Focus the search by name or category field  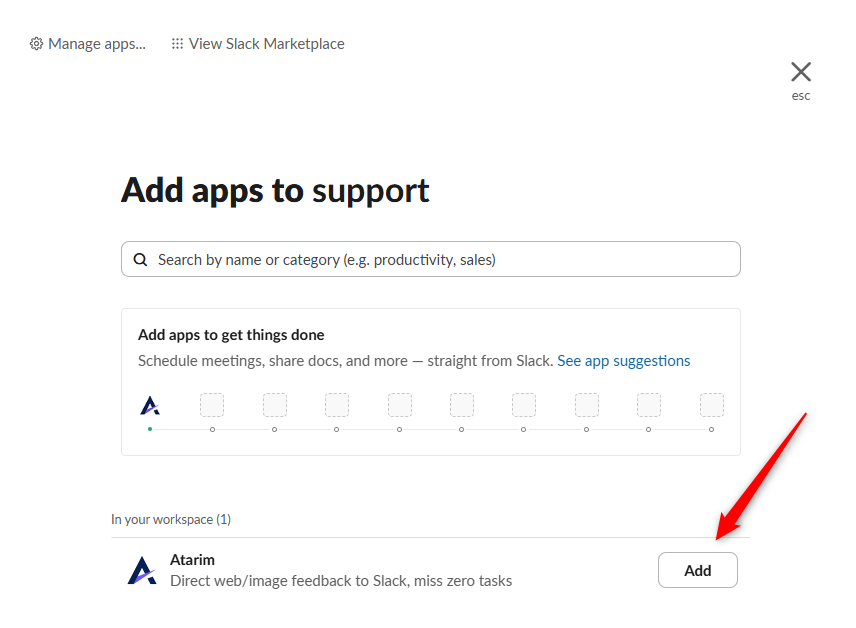(440, 260)
